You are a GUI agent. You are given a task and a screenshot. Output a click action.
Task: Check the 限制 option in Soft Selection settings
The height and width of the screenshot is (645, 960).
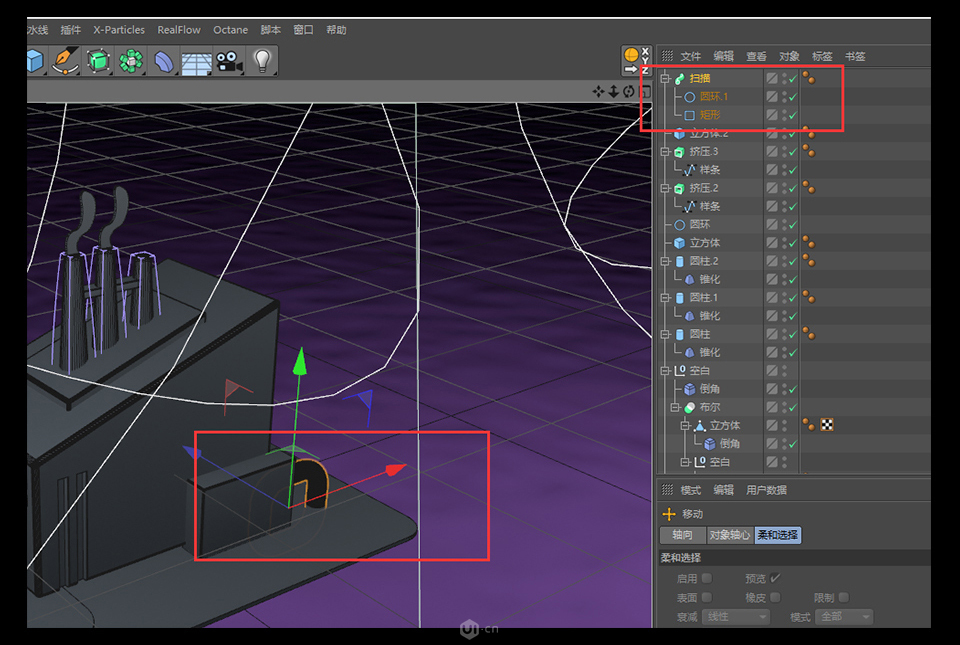coord(843,598)
